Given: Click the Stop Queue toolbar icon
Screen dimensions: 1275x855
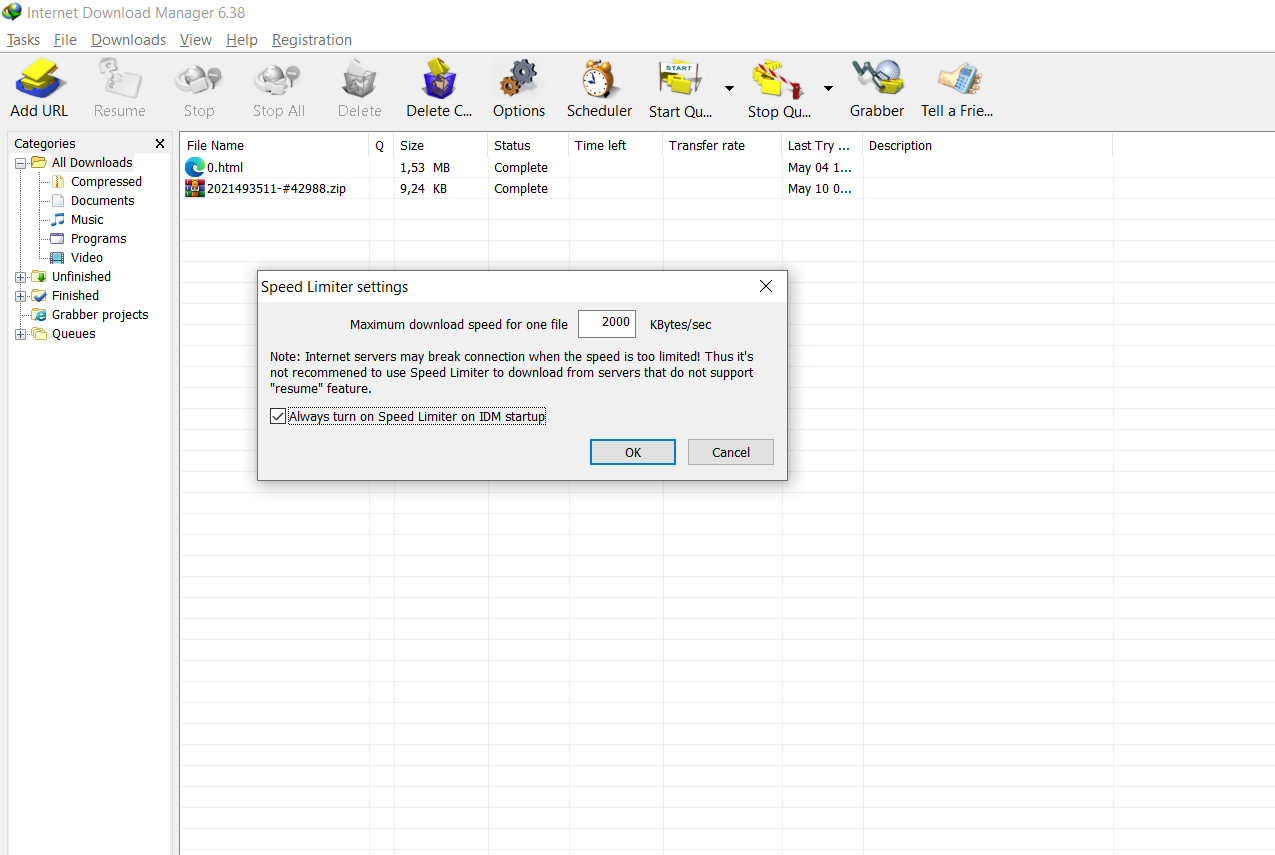Looking at the screenshot, I should [x=780, y=78].
